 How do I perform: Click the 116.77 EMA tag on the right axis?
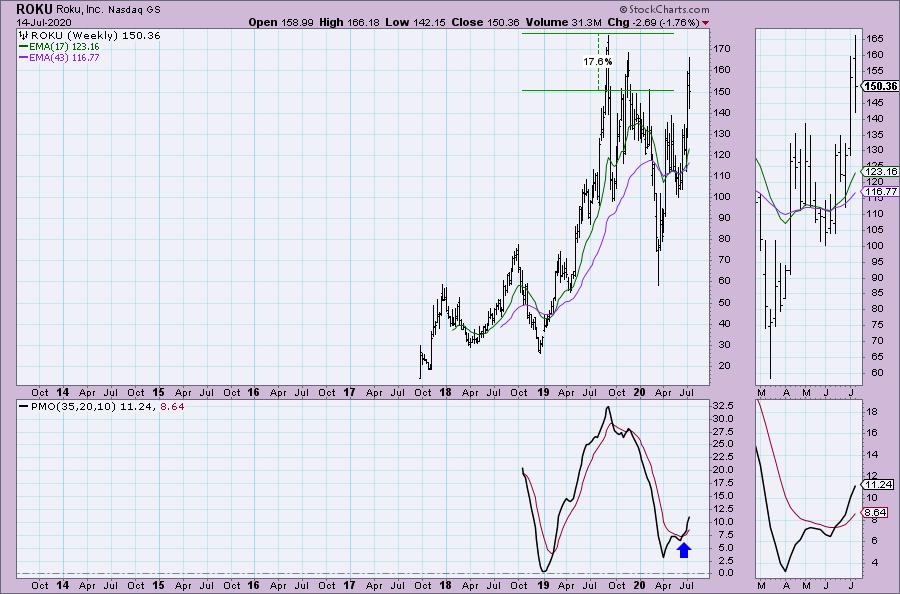880,192
